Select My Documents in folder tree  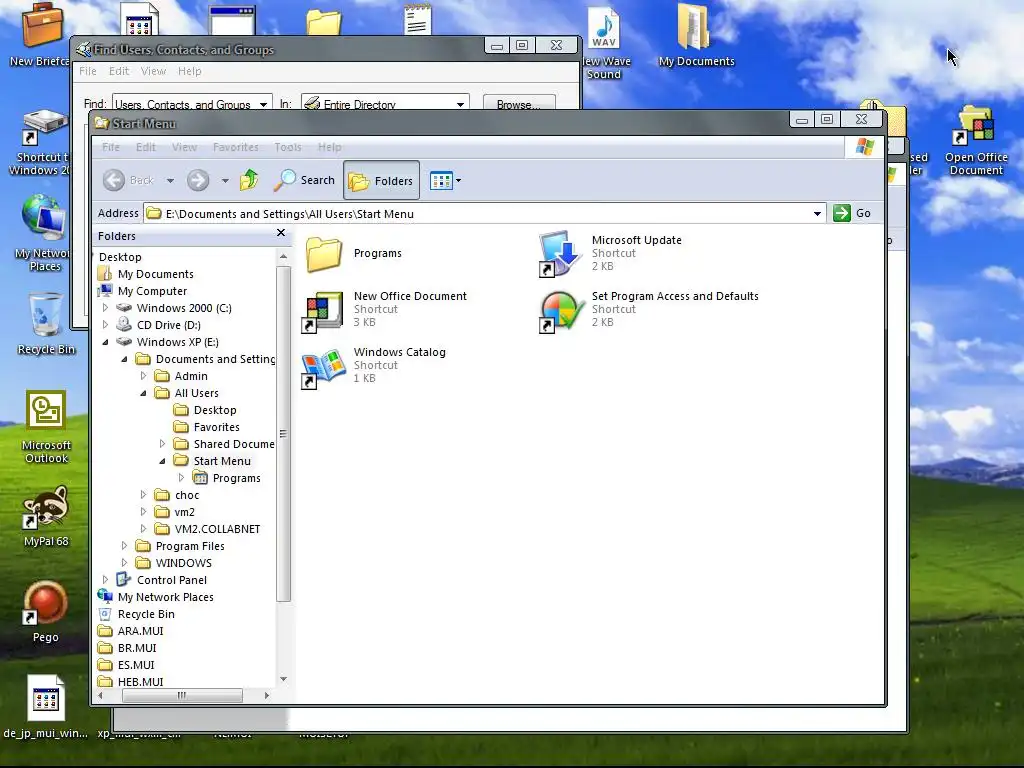(x=155, y=274)
